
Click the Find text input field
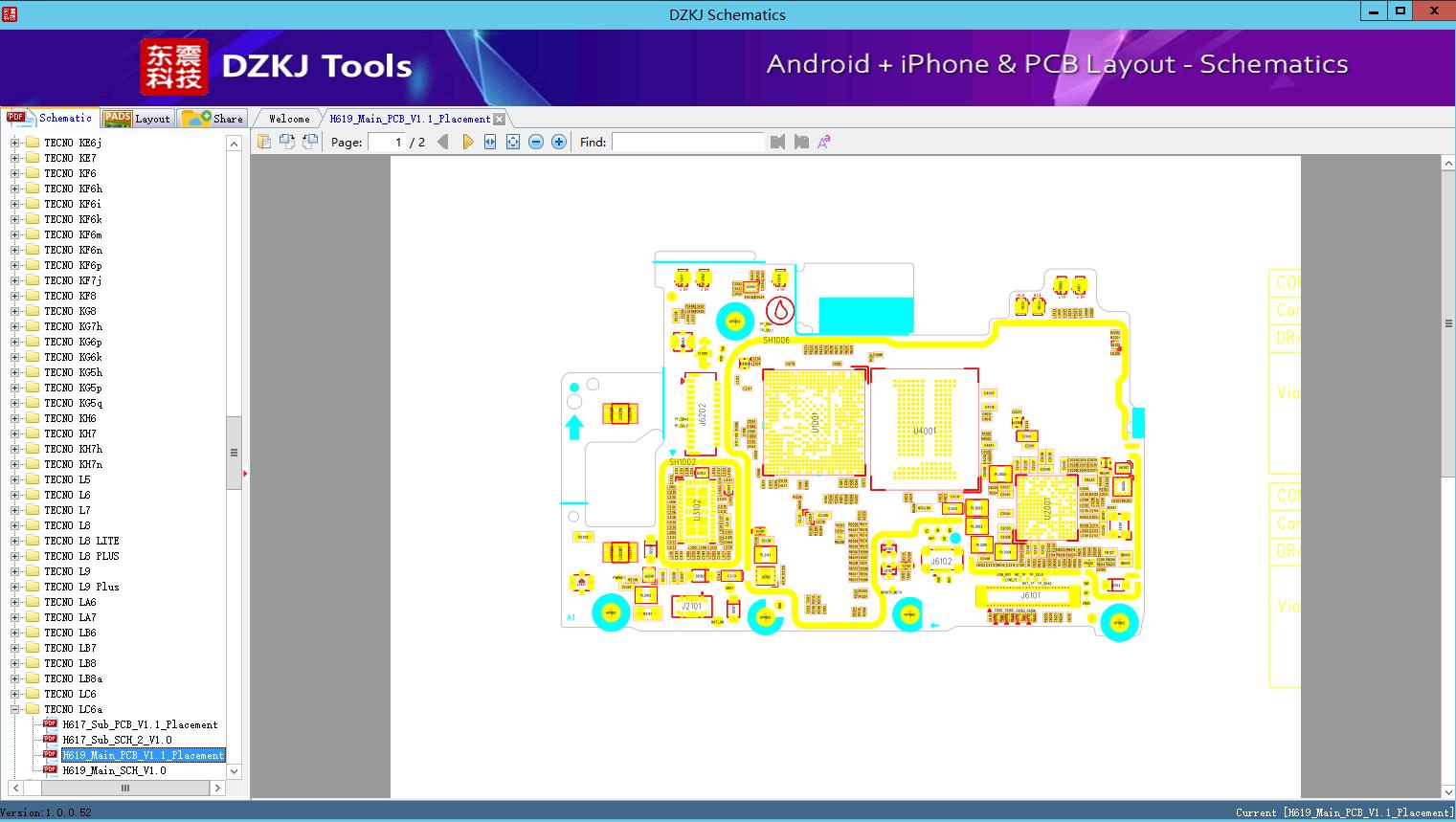pyautogui.click(x=687, y=142)
